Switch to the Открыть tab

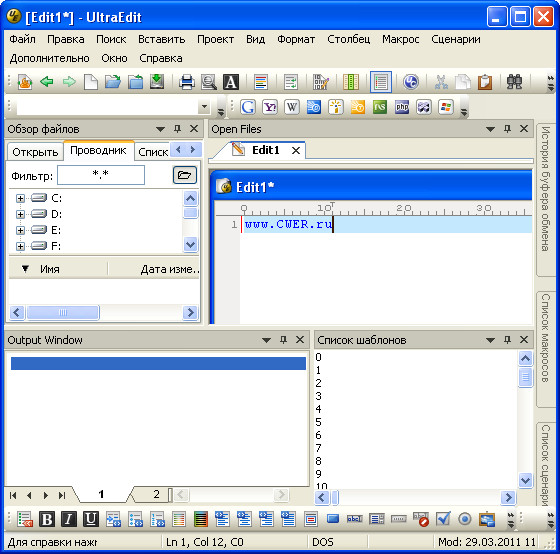point(35,152)
